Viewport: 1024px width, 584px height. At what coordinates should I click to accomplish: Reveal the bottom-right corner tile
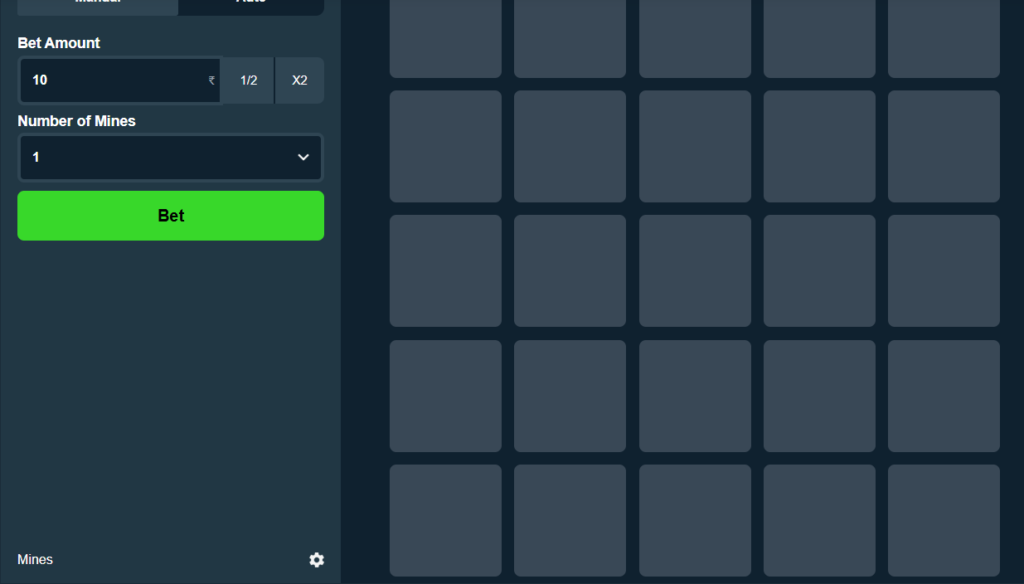943,520
